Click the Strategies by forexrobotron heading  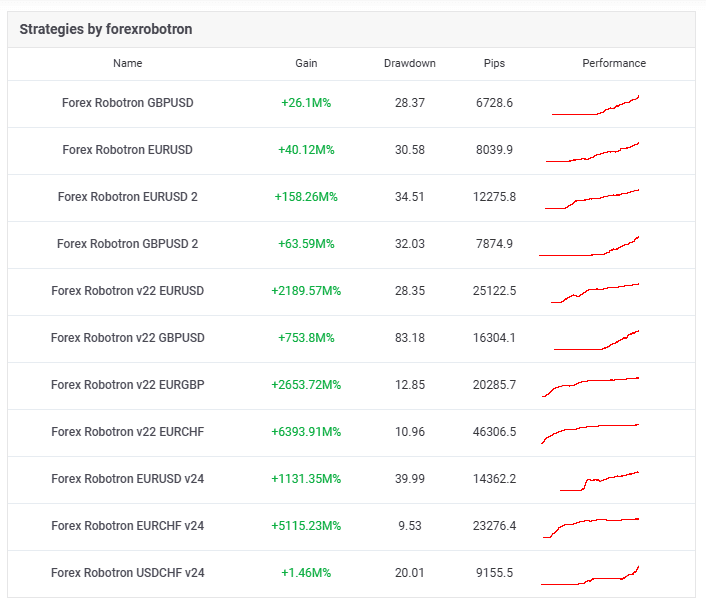coord(106,29)
